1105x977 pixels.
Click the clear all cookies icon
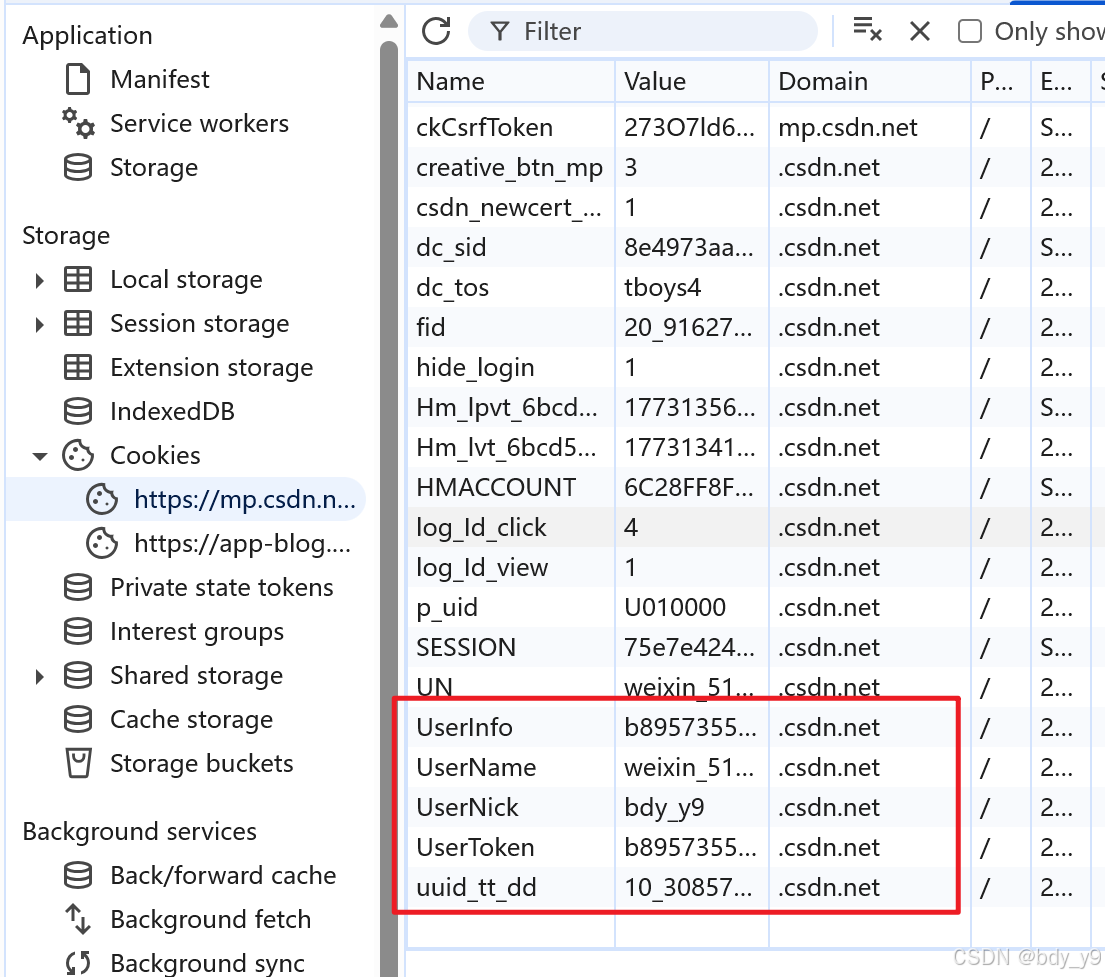coord(868,30)
